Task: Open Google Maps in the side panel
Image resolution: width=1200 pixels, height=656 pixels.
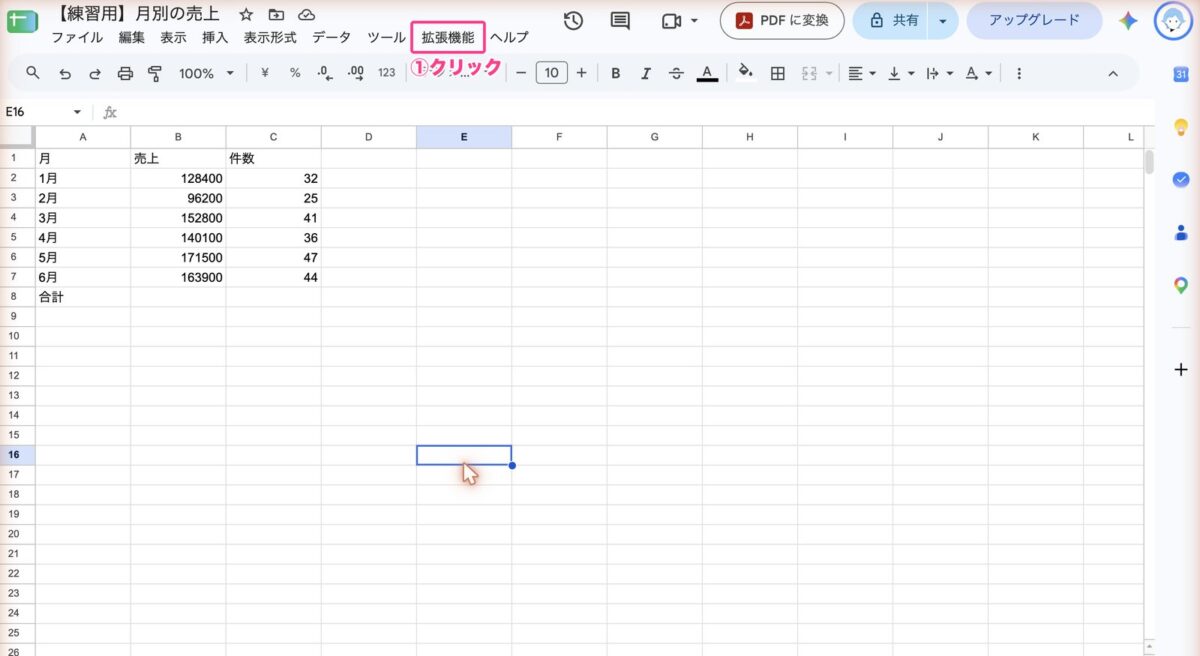Action: click(1181, 285)
